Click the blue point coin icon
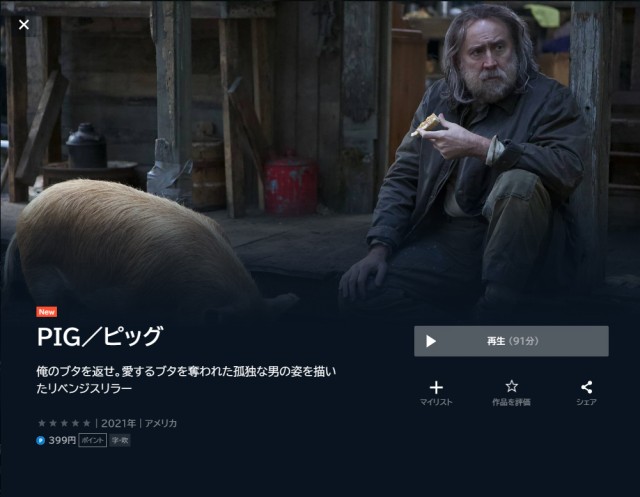The width and height of the screenshot is (640, 497). coord(40,441)
